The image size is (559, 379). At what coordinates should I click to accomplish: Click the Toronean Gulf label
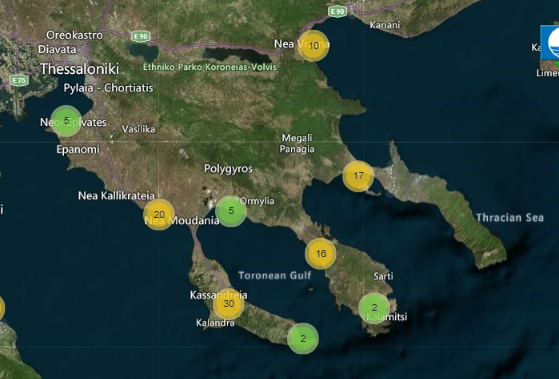(x=275, y=276)
